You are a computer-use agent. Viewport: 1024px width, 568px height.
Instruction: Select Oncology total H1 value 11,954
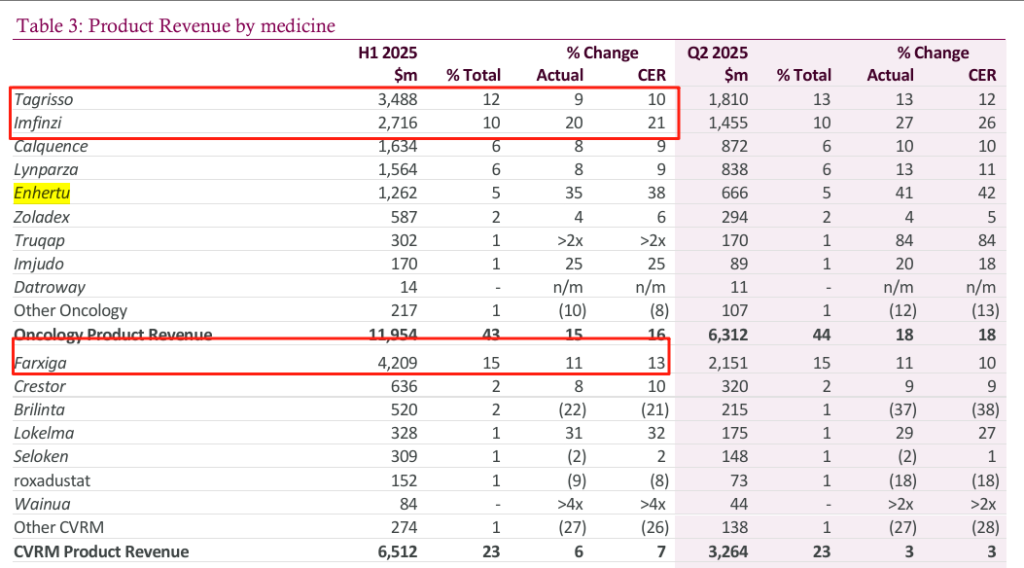pyautogui.click(x=392, y=335)
